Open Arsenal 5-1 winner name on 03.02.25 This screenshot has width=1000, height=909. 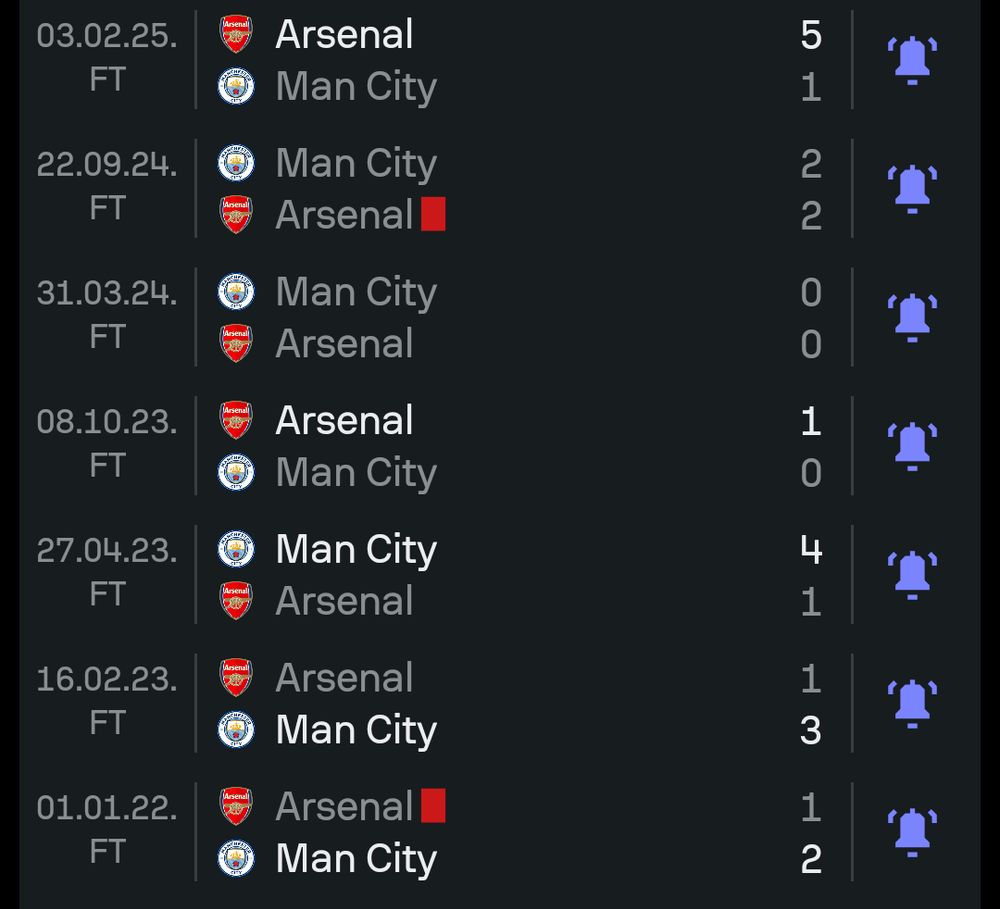344,34
